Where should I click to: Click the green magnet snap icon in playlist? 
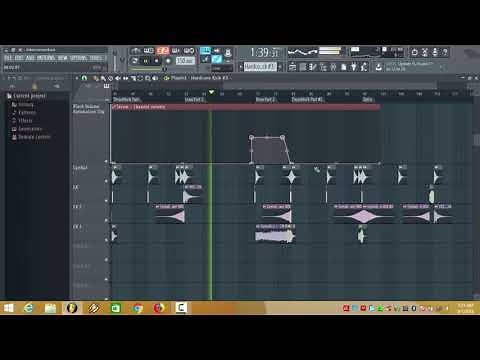click(x=84, y=78)
